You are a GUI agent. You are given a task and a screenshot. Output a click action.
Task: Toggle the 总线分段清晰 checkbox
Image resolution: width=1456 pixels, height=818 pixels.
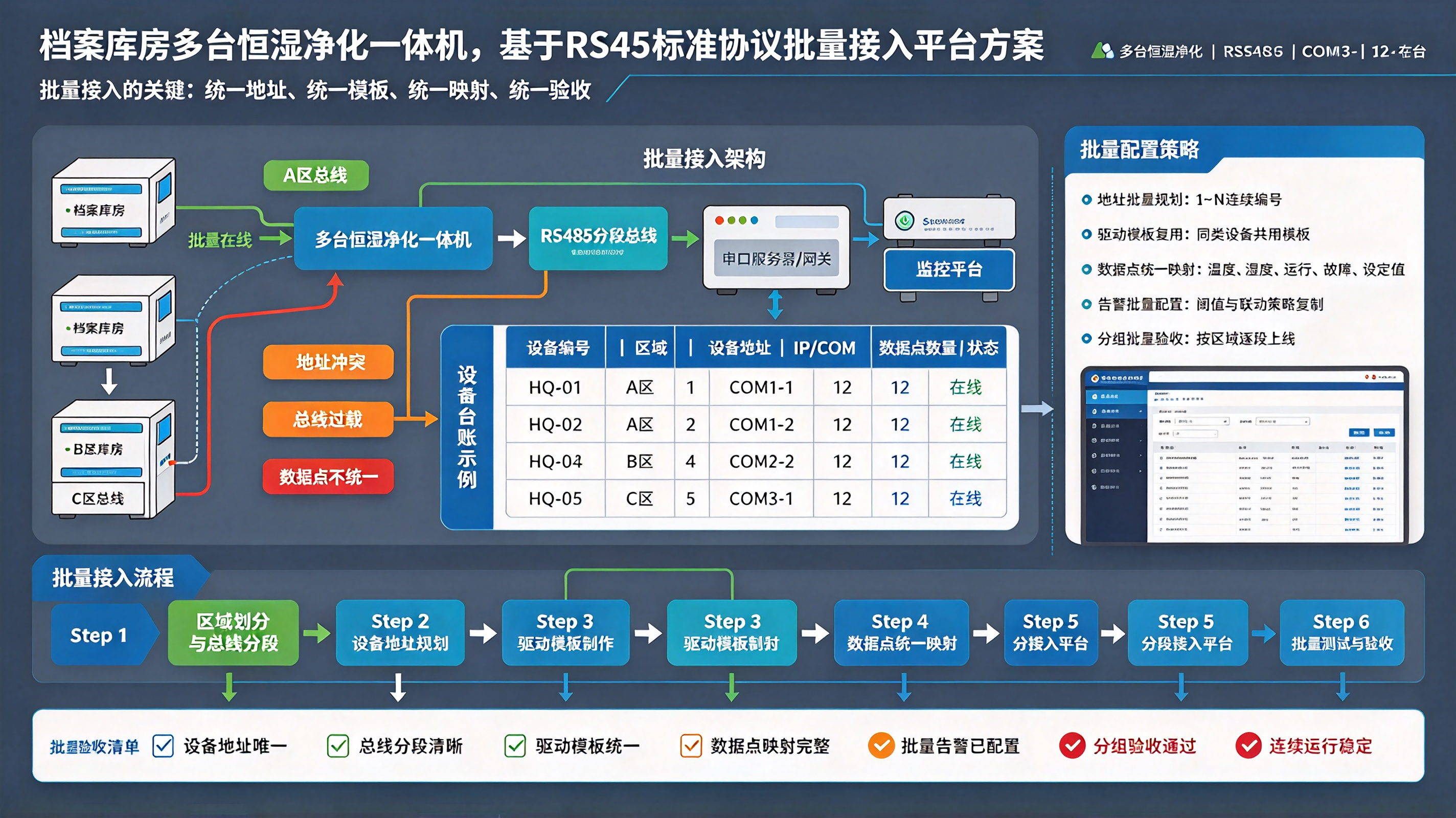pyautogui.click(x=338, y=745)
